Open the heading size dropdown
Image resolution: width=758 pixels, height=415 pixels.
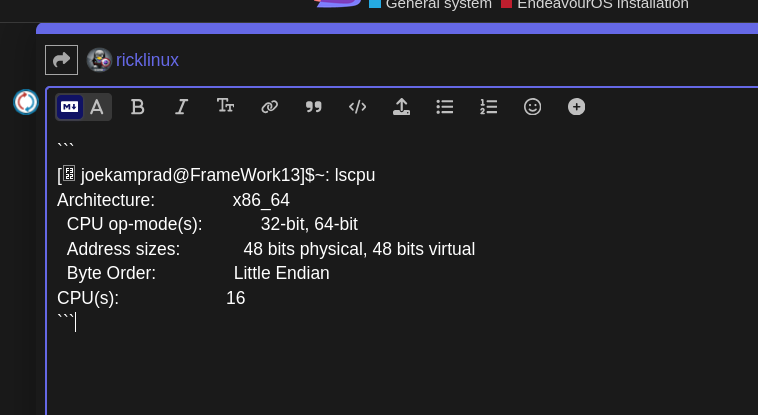[225, 107]
